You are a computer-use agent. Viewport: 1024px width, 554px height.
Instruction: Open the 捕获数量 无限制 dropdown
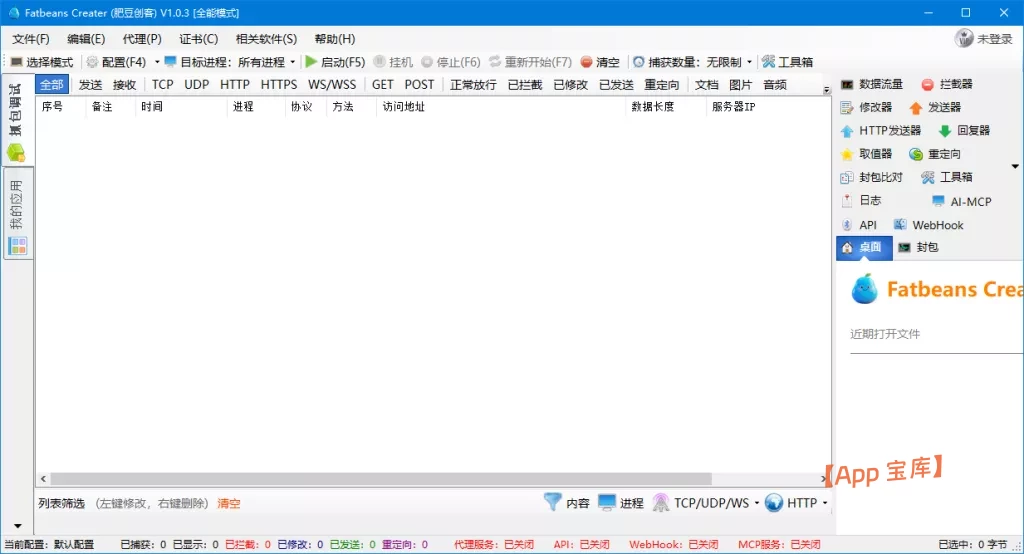point(692,62)
